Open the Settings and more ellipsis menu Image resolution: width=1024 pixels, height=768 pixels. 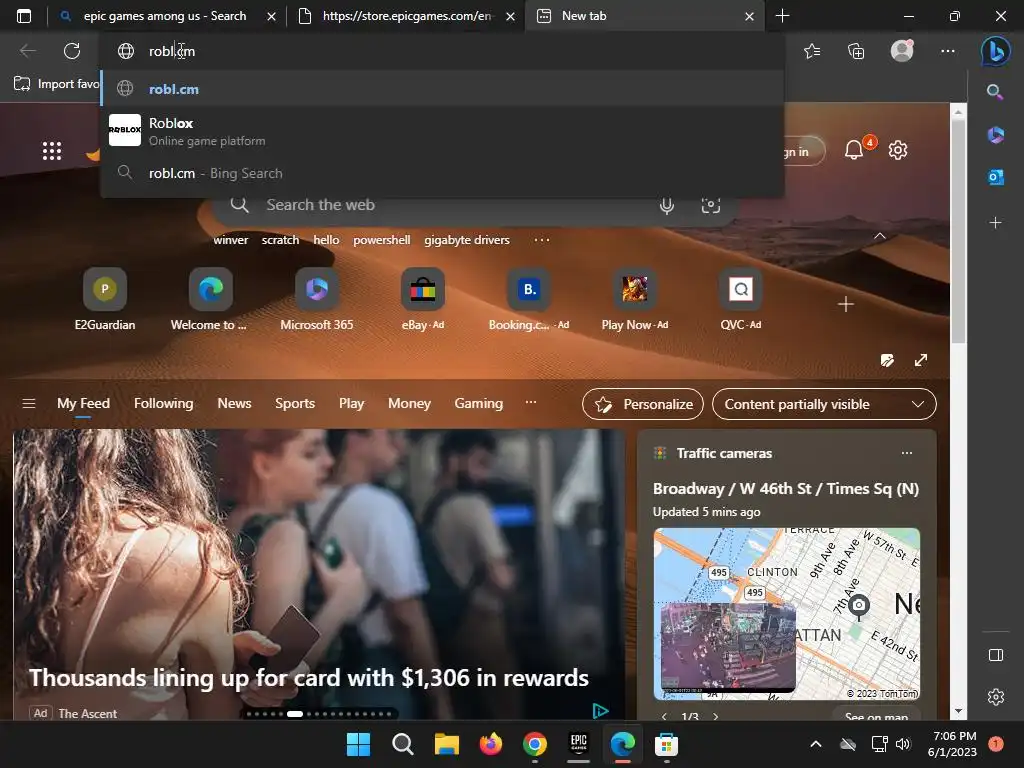(948, 51)
